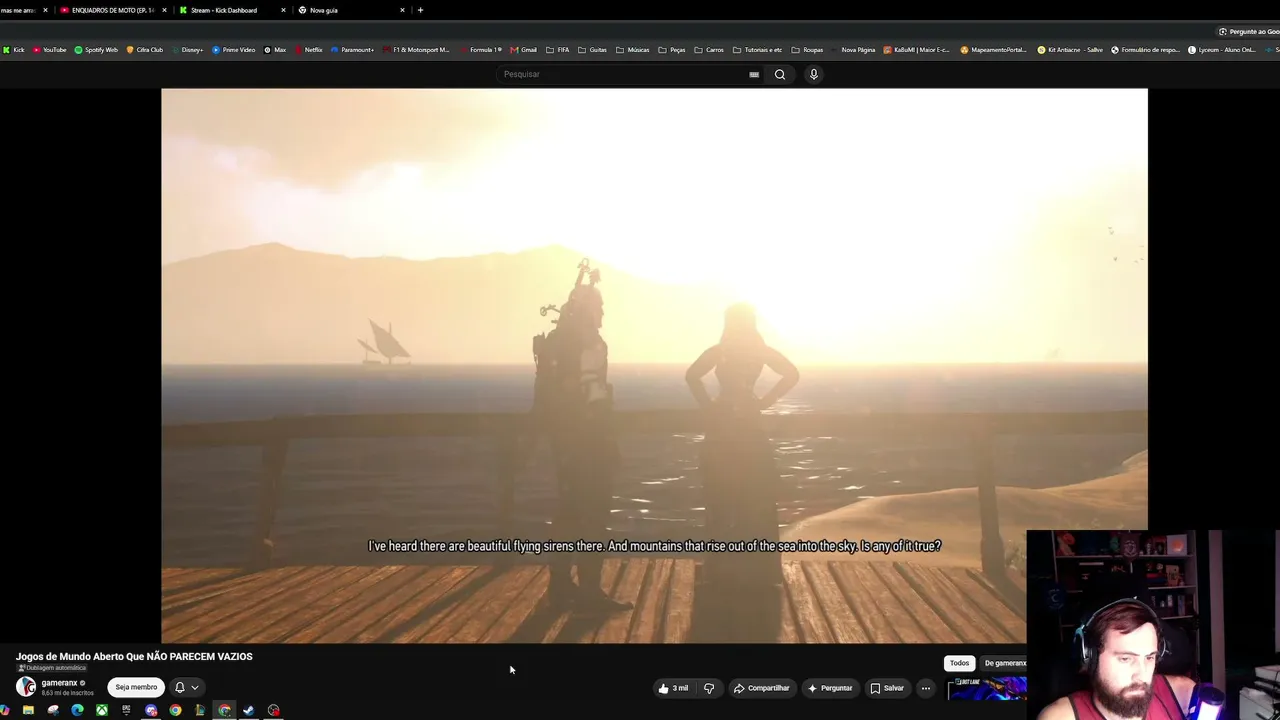The width and height of the screenshot is (1280, 720).
Task: Open the Lyceum - Aluno Online bookmark
Action: tap(1222, 50)
